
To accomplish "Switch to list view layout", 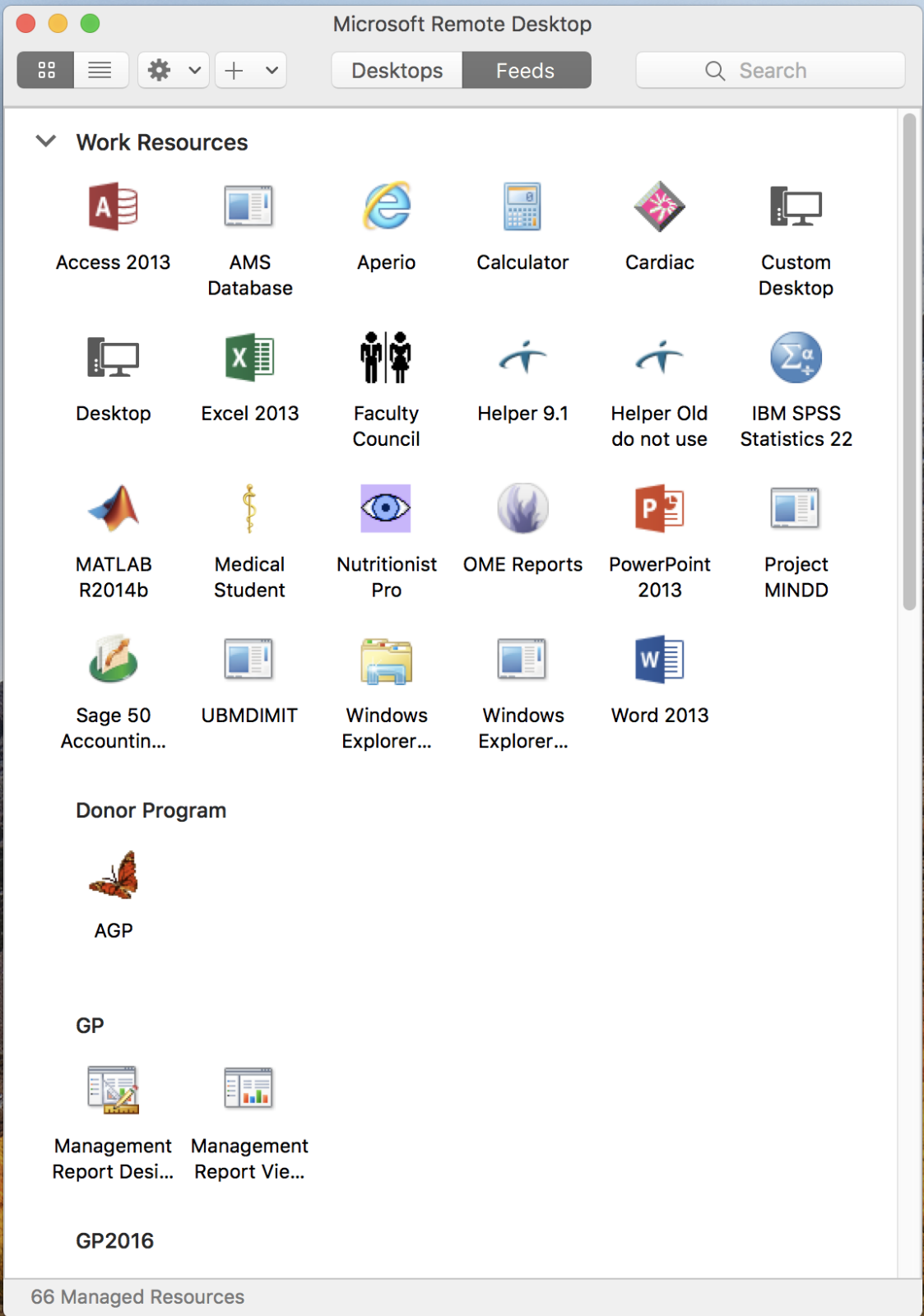I will point(100,70).
